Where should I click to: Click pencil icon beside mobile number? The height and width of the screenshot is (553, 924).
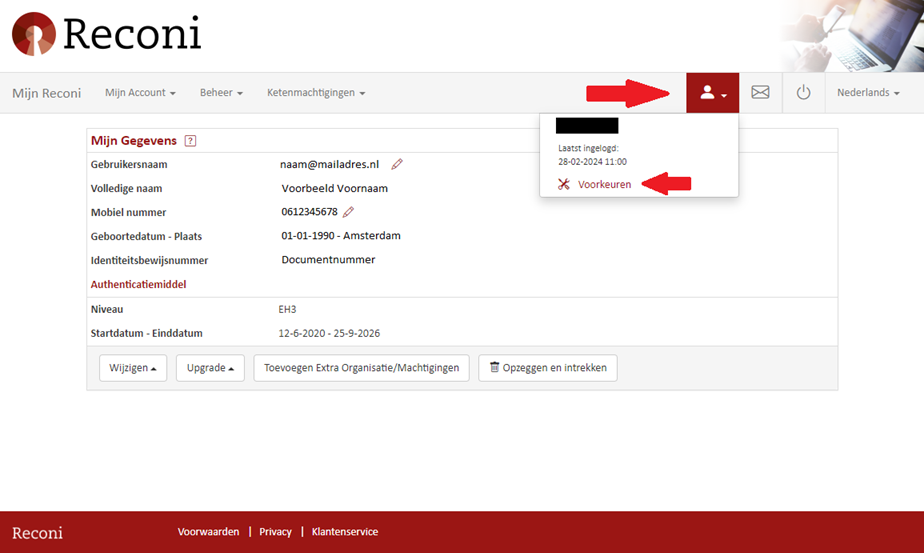click(x=348, y=212)
